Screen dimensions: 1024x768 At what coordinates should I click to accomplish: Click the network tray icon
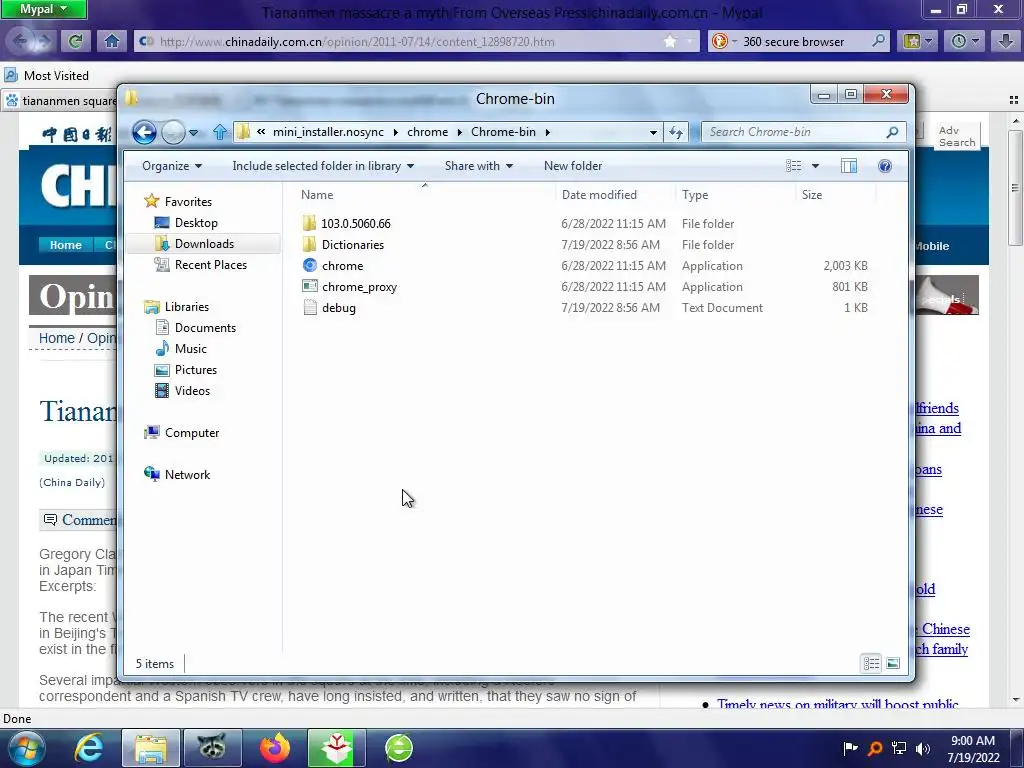coord(899,748)
